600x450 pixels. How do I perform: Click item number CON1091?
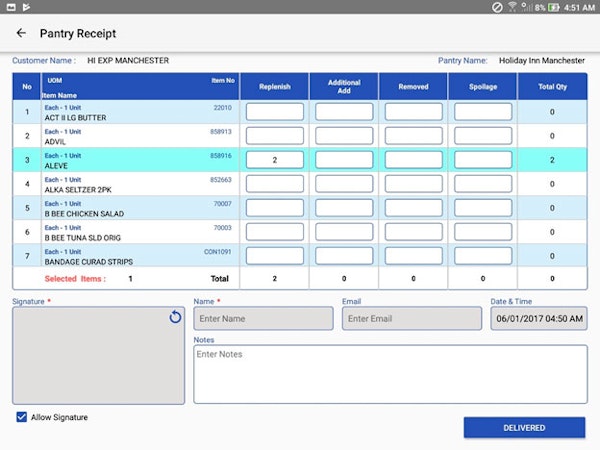click(x=218, y=252)
